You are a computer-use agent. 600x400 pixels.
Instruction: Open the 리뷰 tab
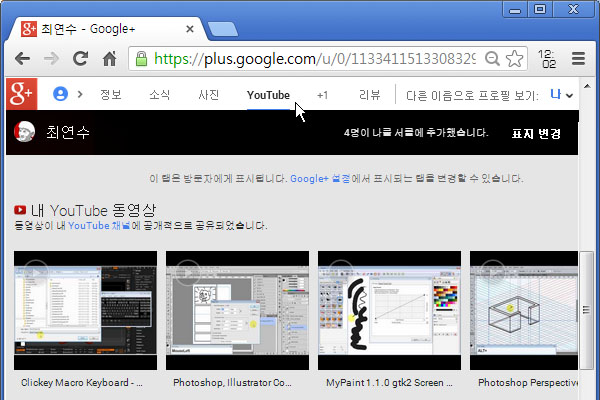coord(370,95)
